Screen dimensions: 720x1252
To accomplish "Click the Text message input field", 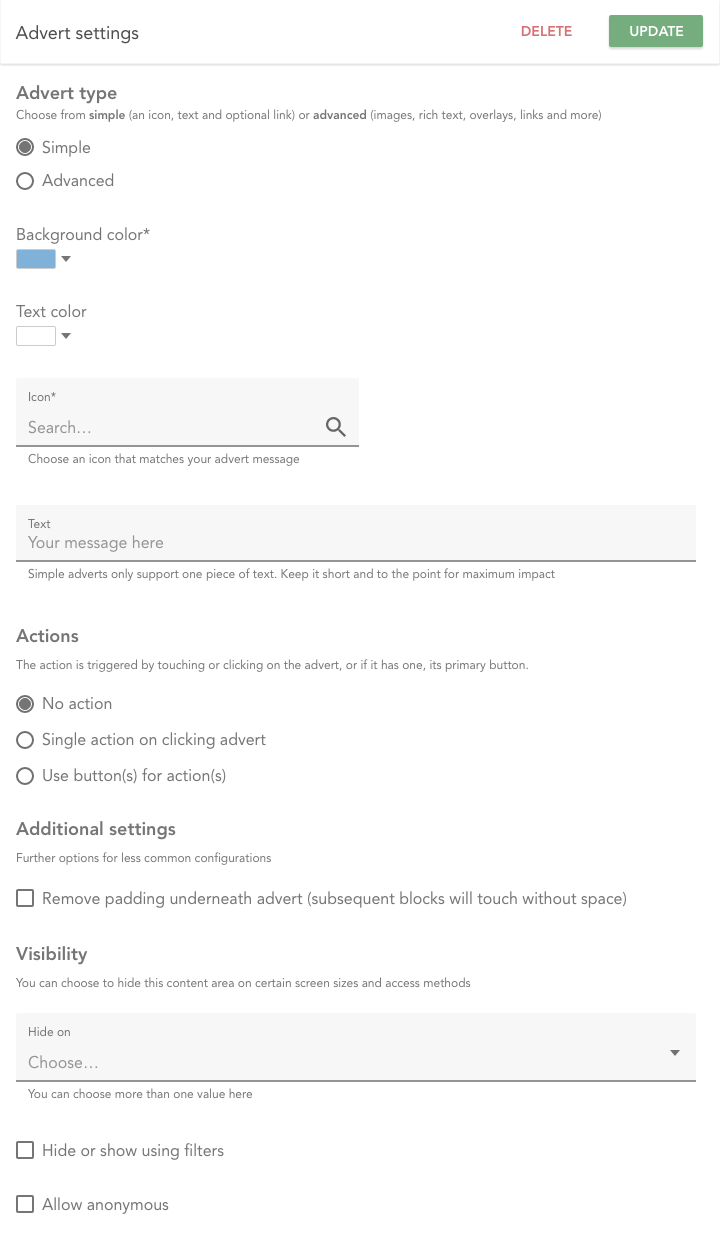I will pyautogui.click(x=355, y=543).
